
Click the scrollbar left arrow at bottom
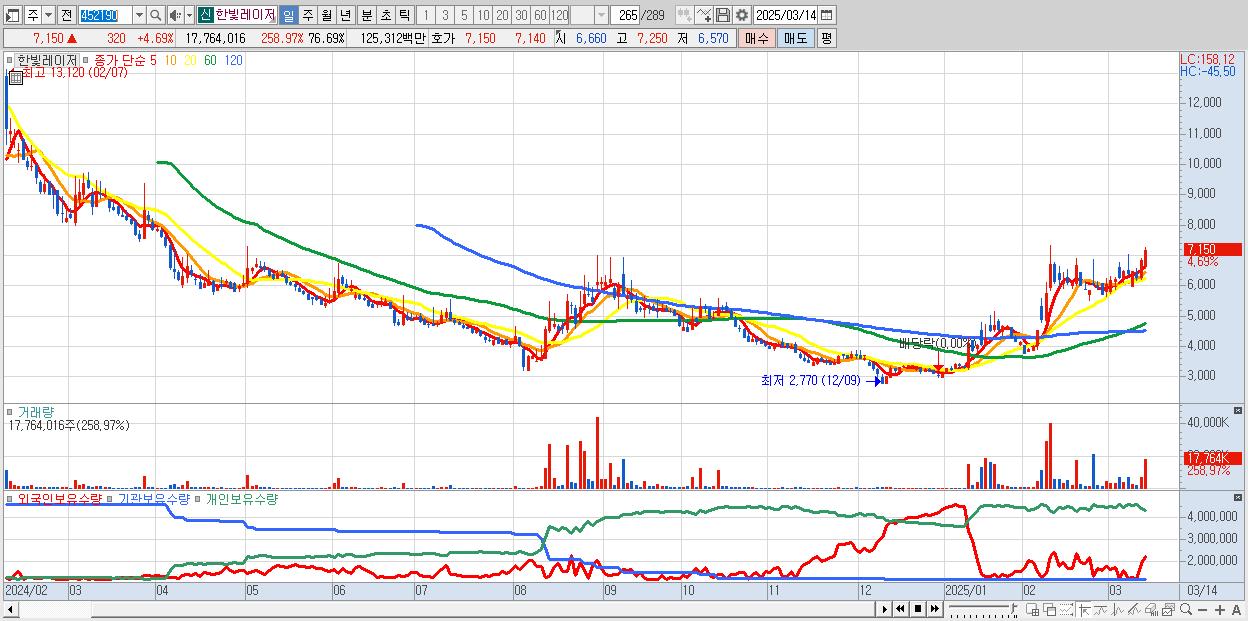(11, 609)
